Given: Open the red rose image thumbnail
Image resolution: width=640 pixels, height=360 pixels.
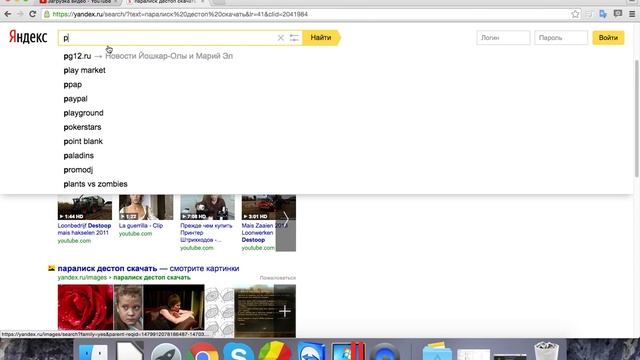Looking at the screenshot, I should [x=85, y=307].
